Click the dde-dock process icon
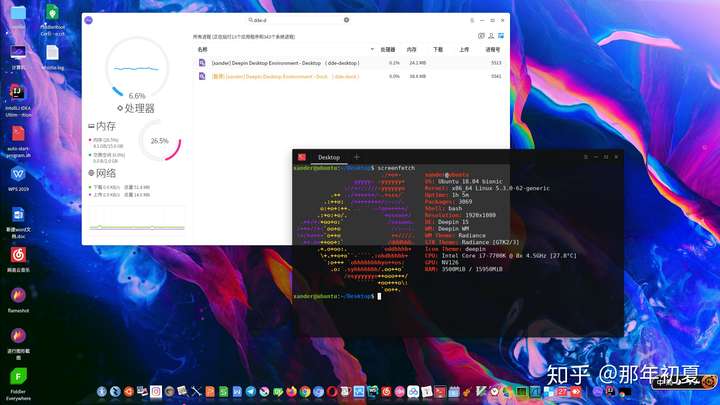This screenshot has width=720, height=405. coord(202,76)
